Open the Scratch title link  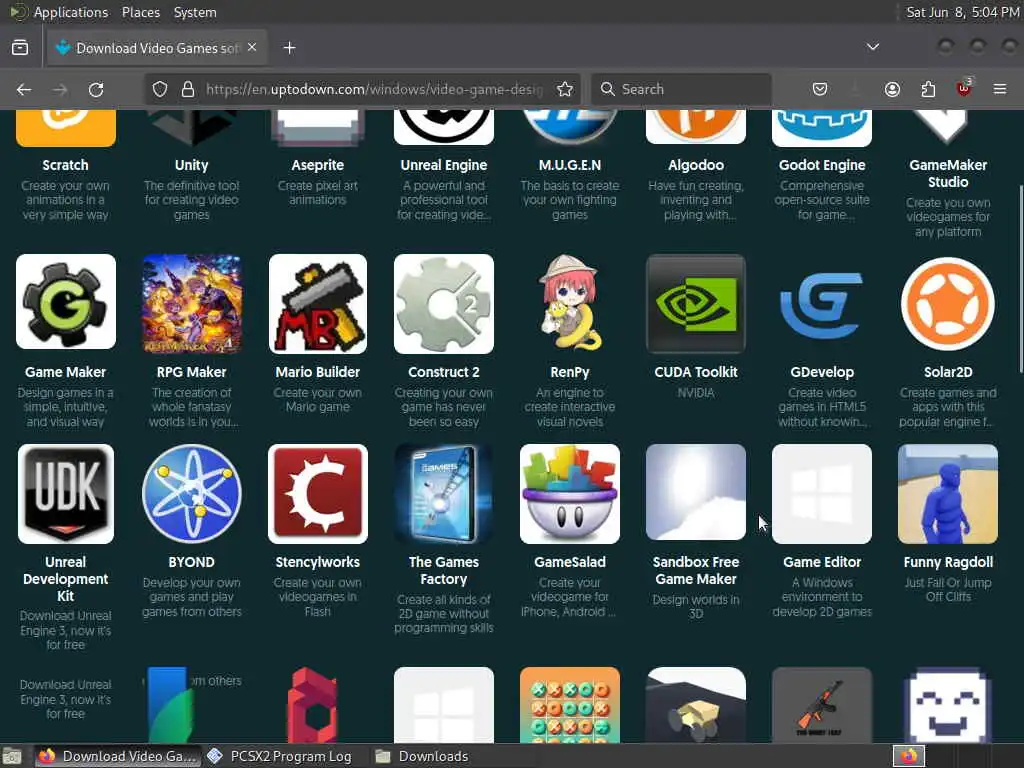[65, 165]
